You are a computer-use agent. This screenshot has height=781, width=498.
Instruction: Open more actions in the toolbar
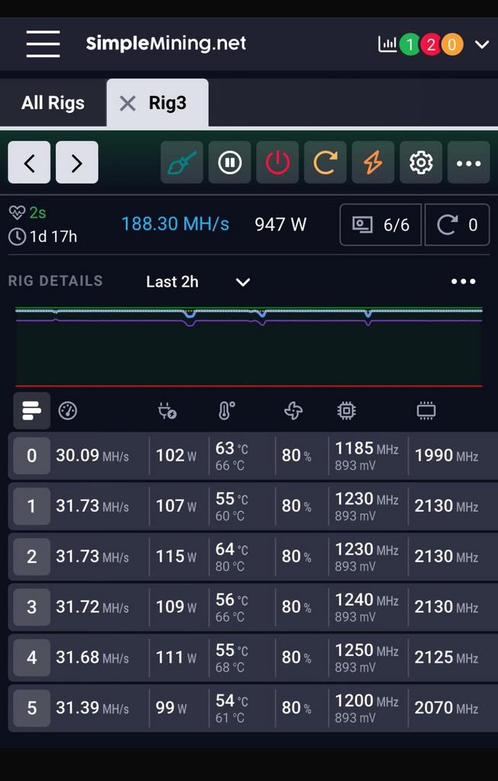pos(469,162)
